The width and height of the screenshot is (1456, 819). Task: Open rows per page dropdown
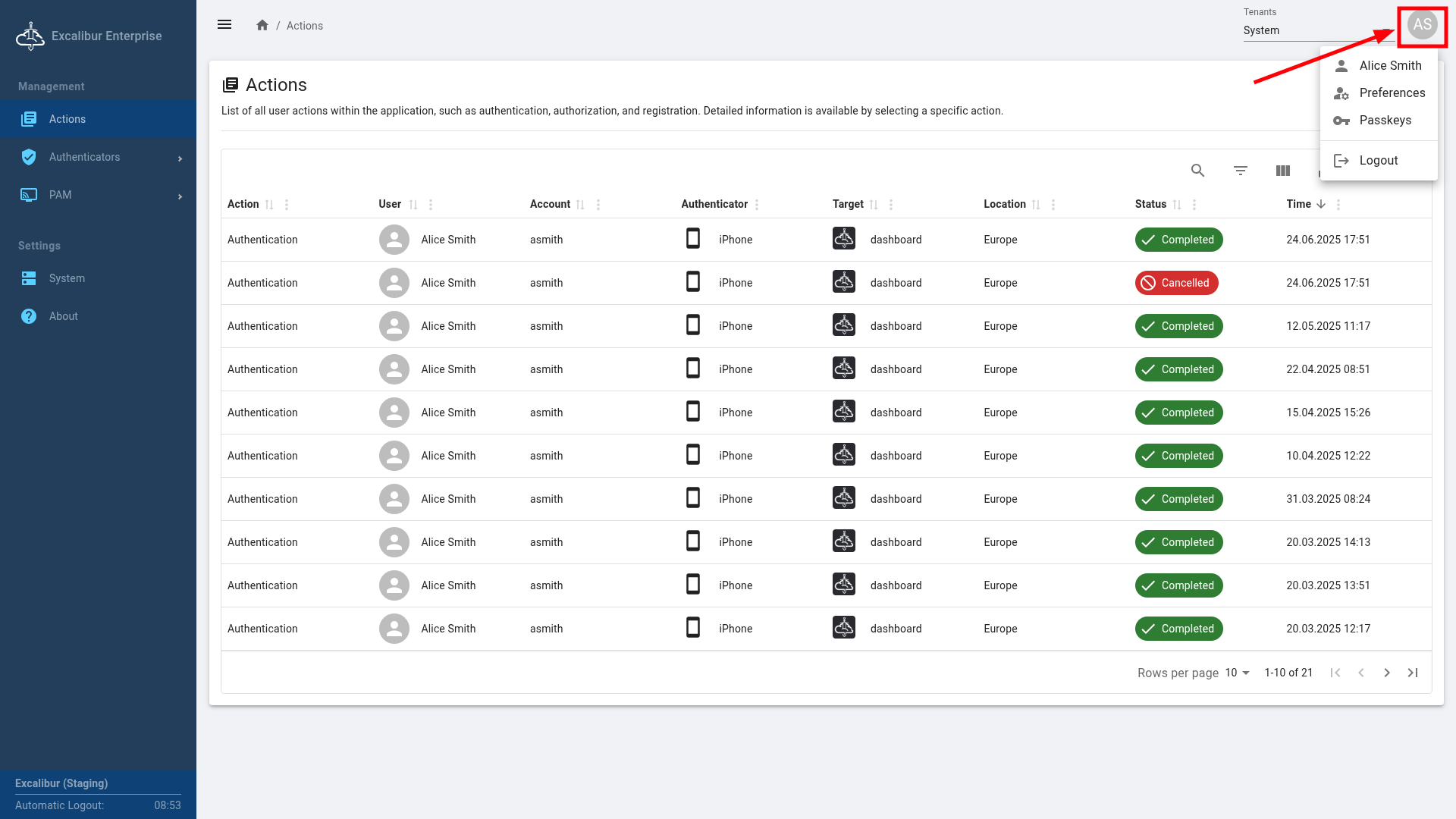tap(1237, 673)
